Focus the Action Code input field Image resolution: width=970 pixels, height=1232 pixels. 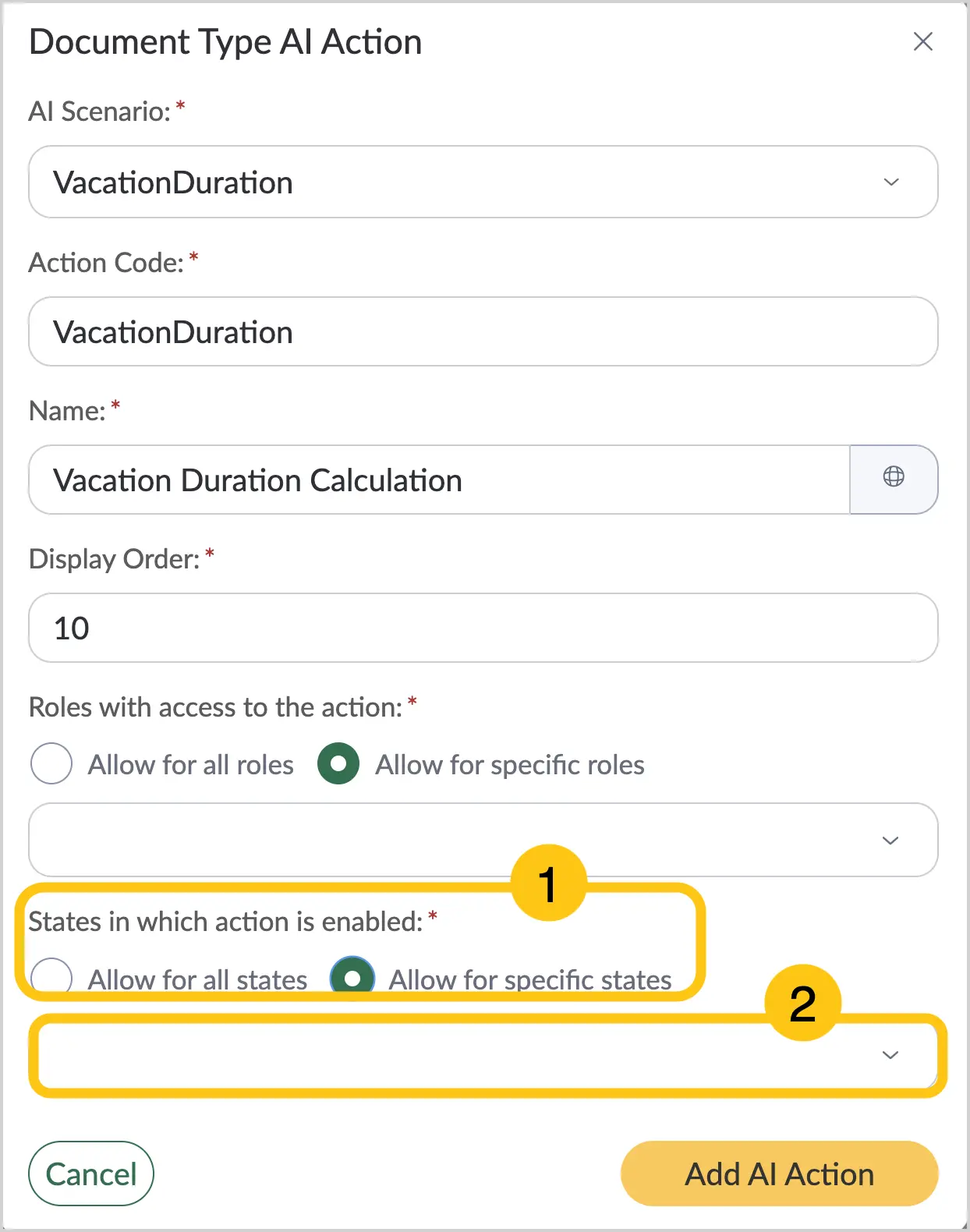483,331
